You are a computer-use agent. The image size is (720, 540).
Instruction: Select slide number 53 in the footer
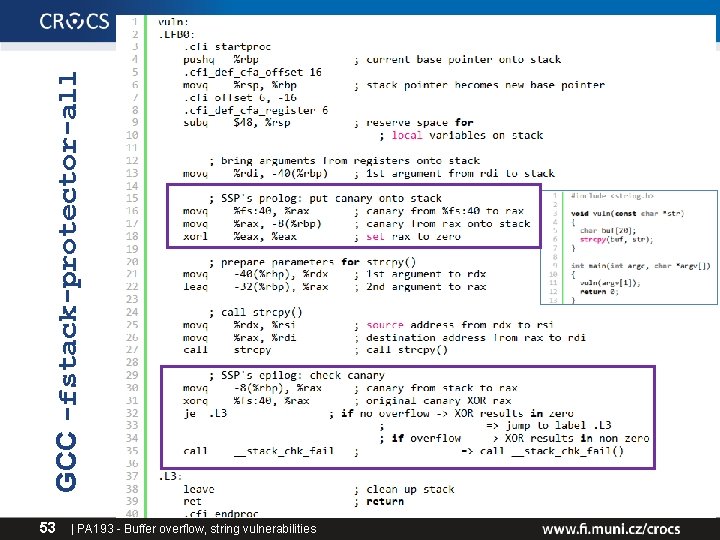pos(47,528)
